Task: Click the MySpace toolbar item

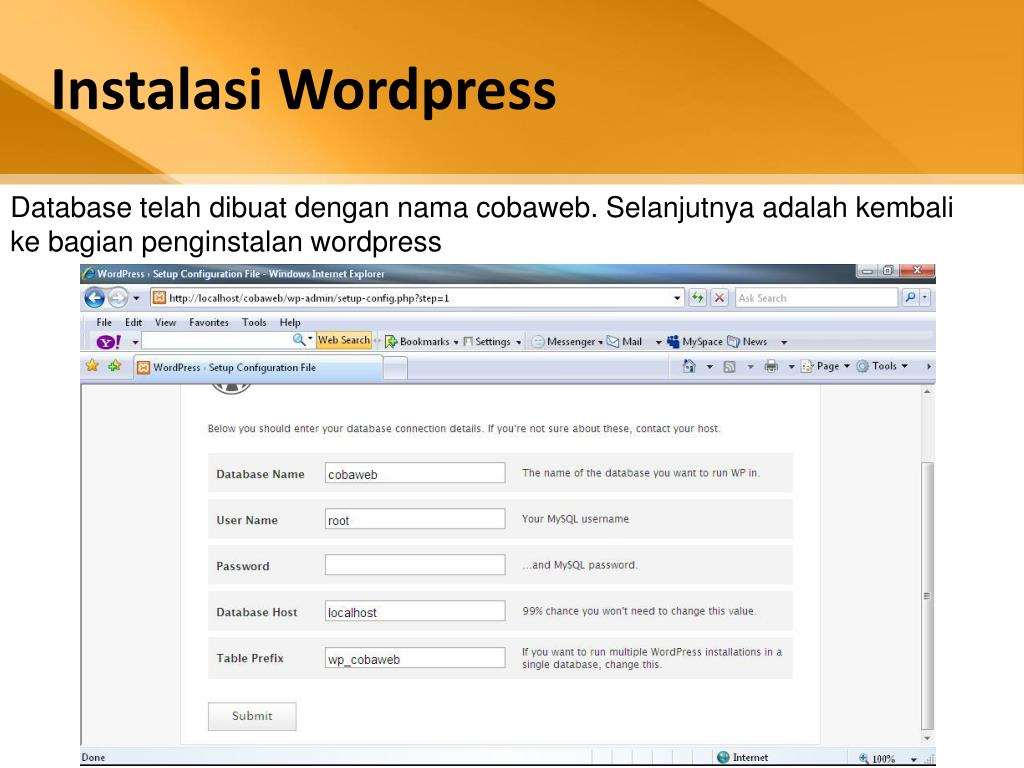Action: click(x=695, y=342)
